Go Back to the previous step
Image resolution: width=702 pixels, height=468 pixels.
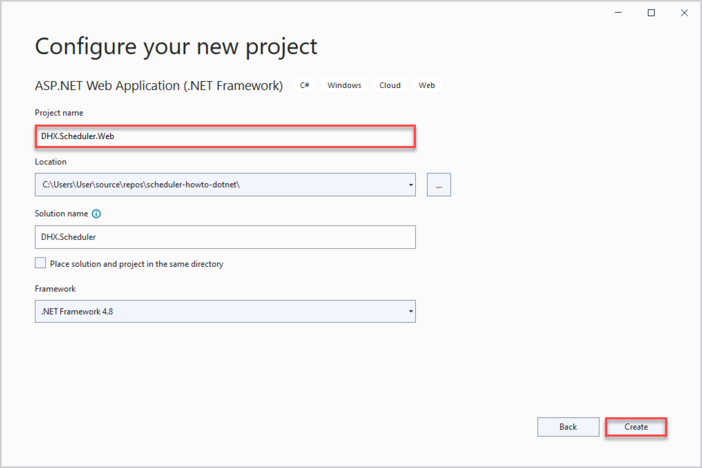click(568, 427)
